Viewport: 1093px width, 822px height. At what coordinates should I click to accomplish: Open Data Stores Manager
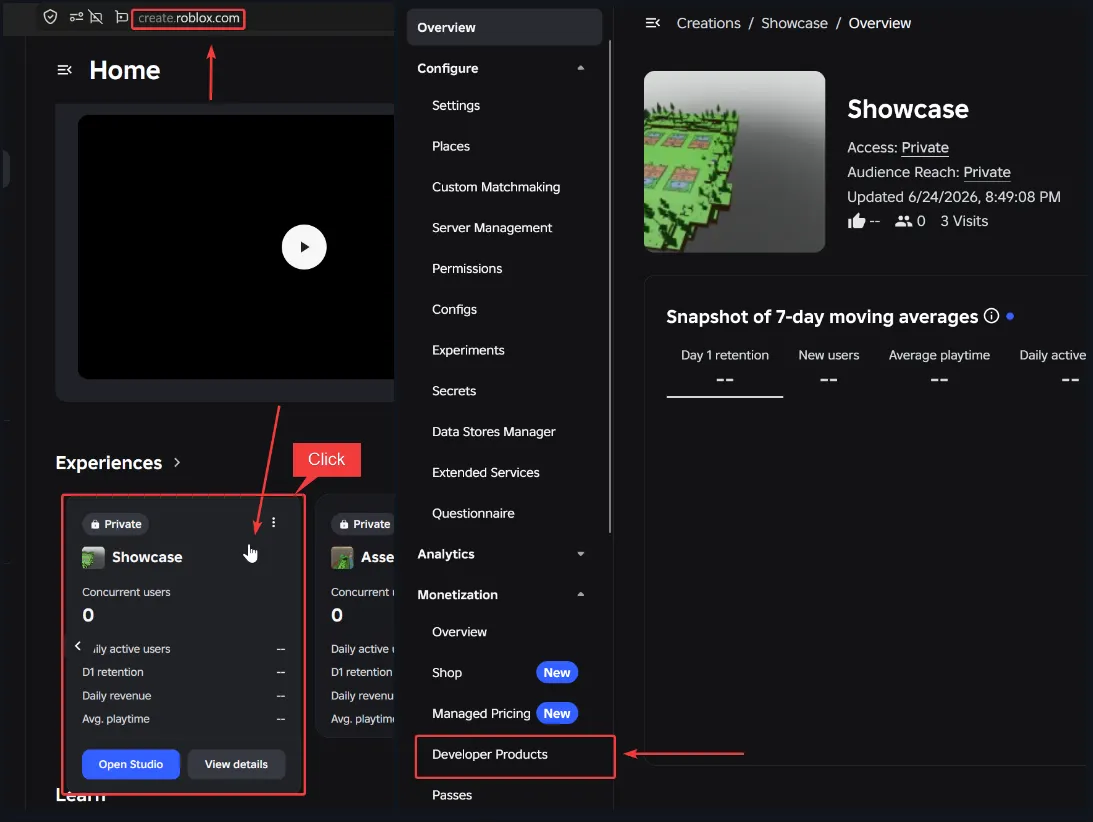pos(494,432)
